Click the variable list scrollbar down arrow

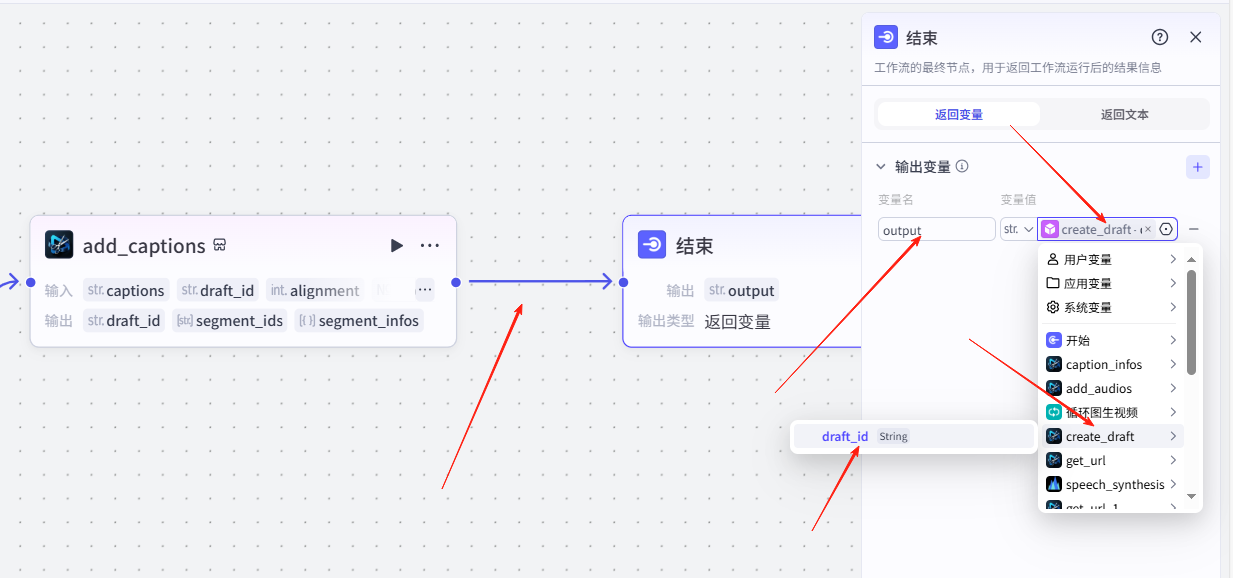(1191, 496)
